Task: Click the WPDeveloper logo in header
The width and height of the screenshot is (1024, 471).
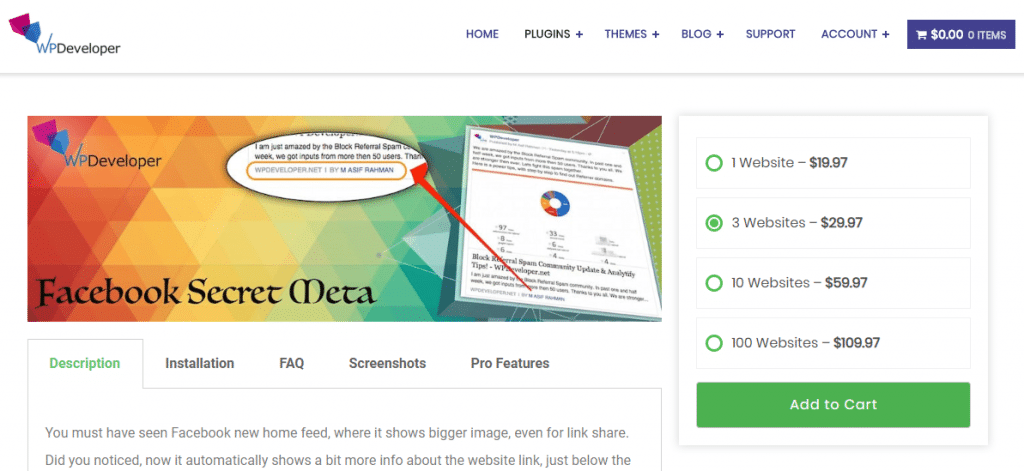Action: (64, 35)
